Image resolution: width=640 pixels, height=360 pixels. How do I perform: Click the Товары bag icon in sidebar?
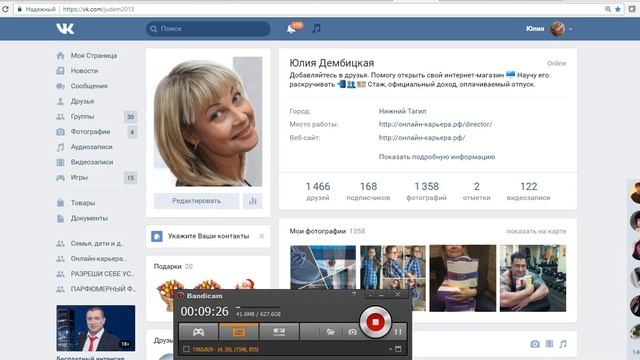[x=60, y=203]
